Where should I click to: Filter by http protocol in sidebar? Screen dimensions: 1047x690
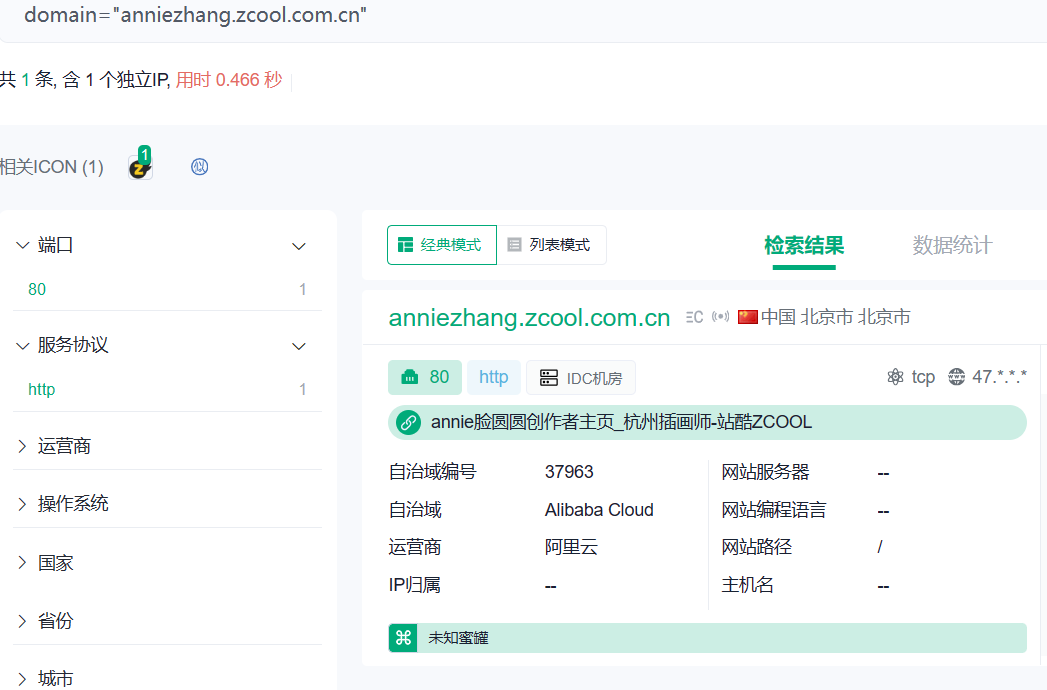pos(41,389)
